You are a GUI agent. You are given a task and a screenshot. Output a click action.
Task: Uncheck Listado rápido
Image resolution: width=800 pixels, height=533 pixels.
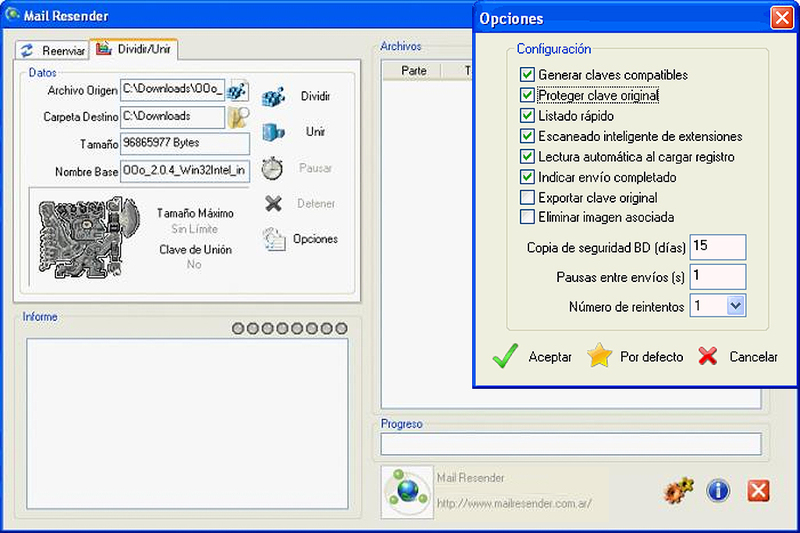527,116
